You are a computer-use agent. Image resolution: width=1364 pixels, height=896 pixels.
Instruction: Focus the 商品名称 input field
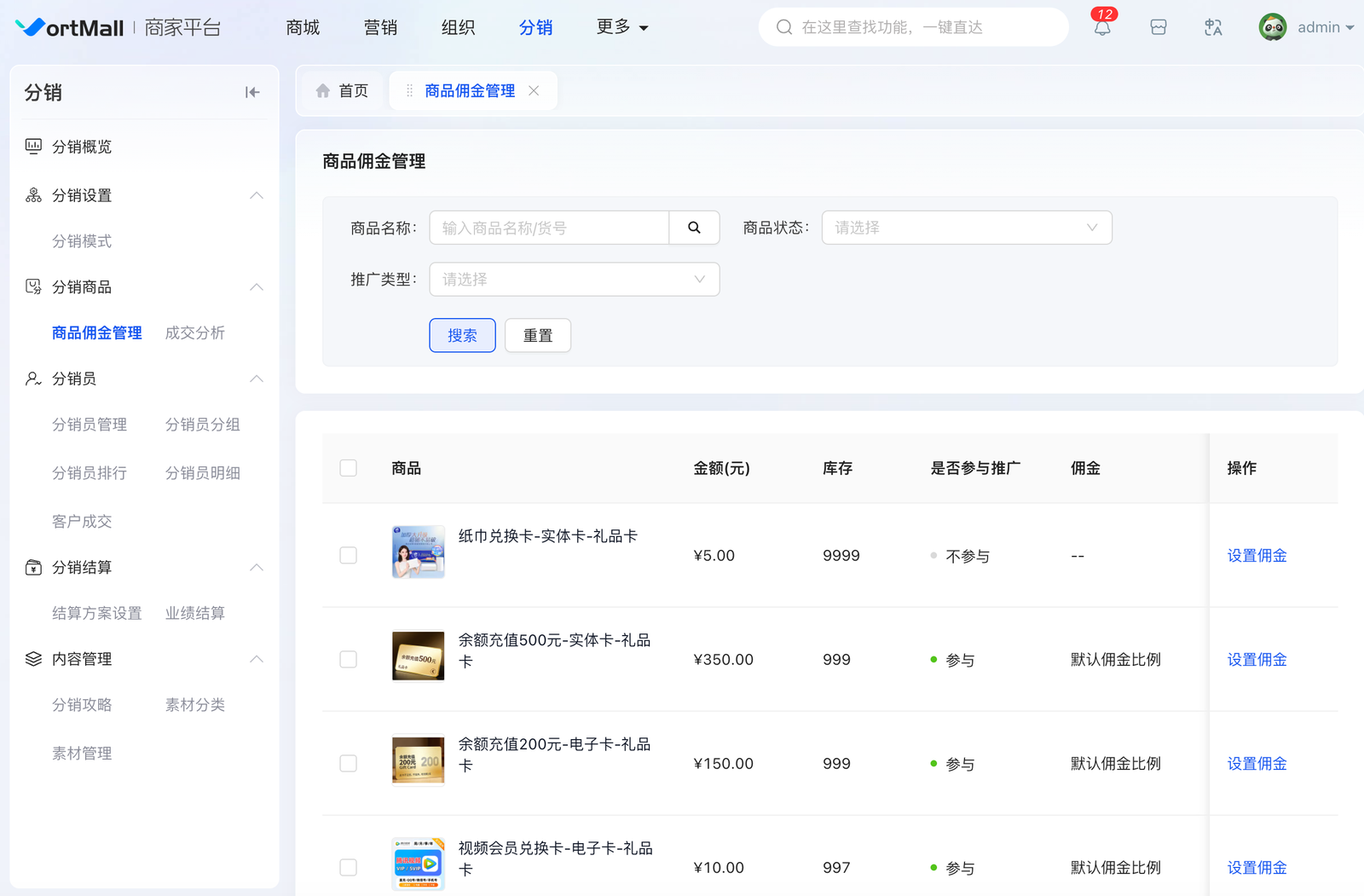549,228
